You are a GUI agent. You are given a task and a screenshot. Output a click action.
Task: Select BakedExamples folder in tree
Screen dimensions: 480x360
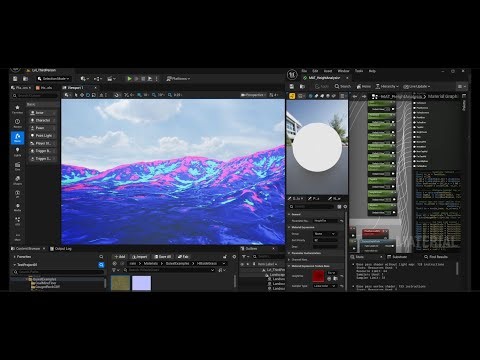click(44, 279)
